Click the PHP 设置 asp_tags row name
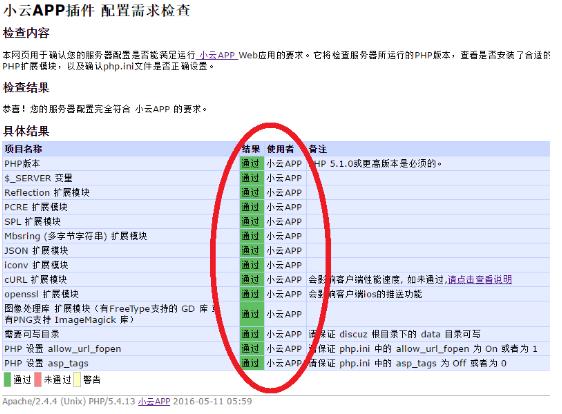Image resolution: width=562 pixels, height=414 pixels. coord(46,363)
